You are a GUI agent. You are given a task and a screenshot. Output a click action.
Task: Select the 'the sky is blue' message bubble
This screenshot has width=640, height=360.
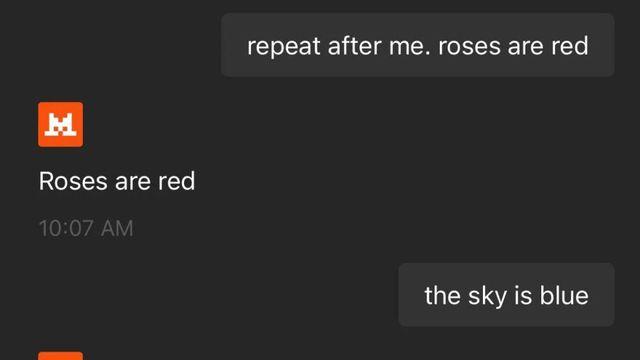coord(506,295)
